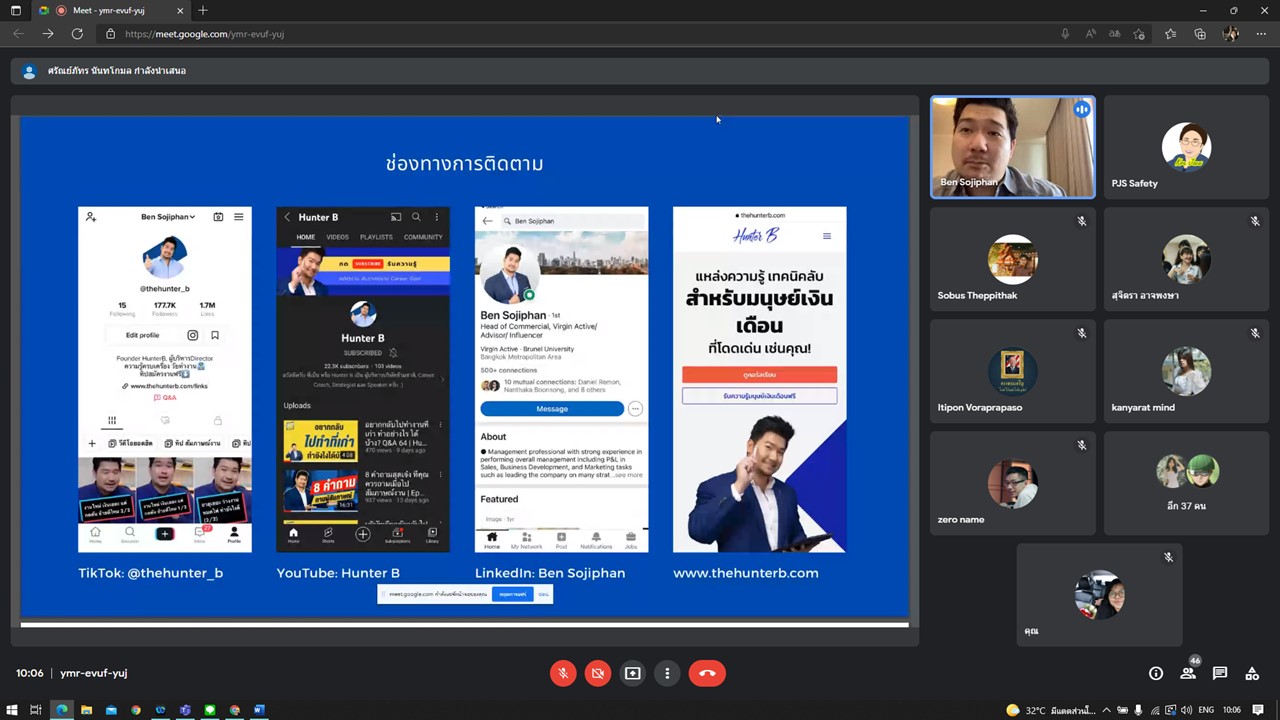
Task: Select PJS Safety participant tile
Action: (x=1186, y=147)
